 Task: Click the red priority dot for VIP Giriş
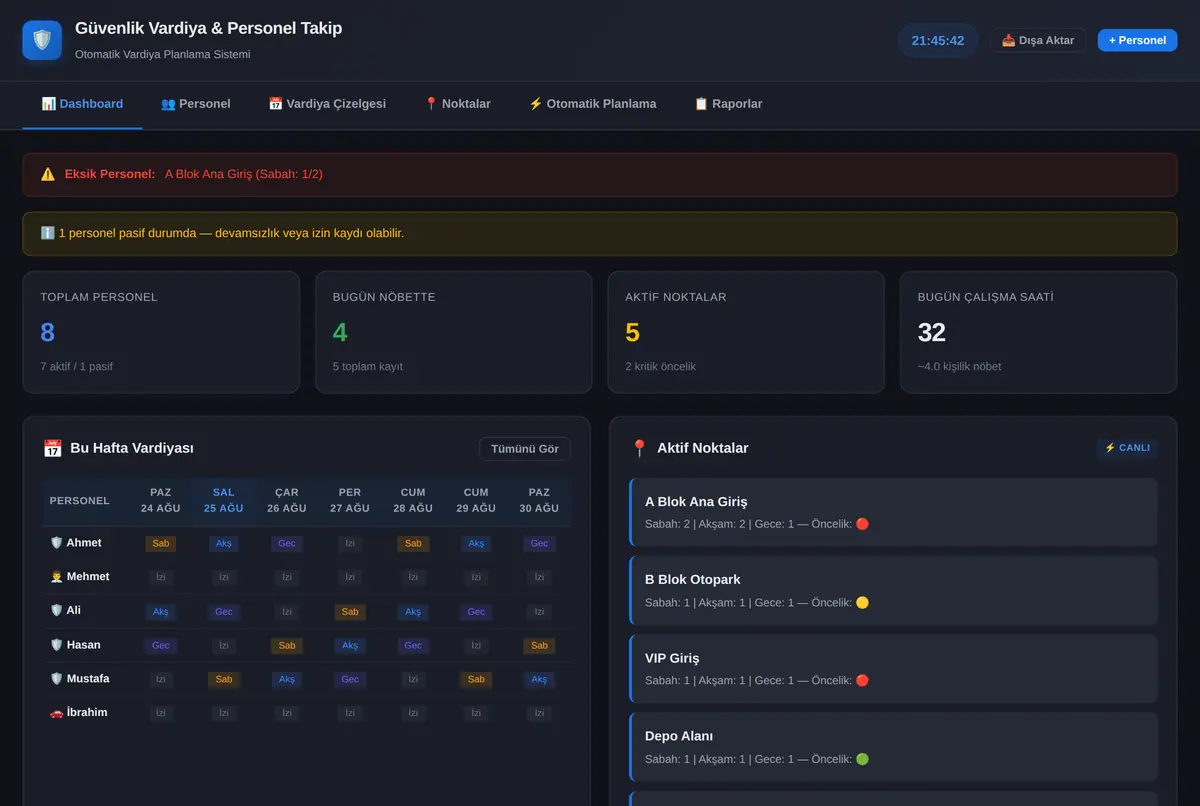[x=862, y=681]
